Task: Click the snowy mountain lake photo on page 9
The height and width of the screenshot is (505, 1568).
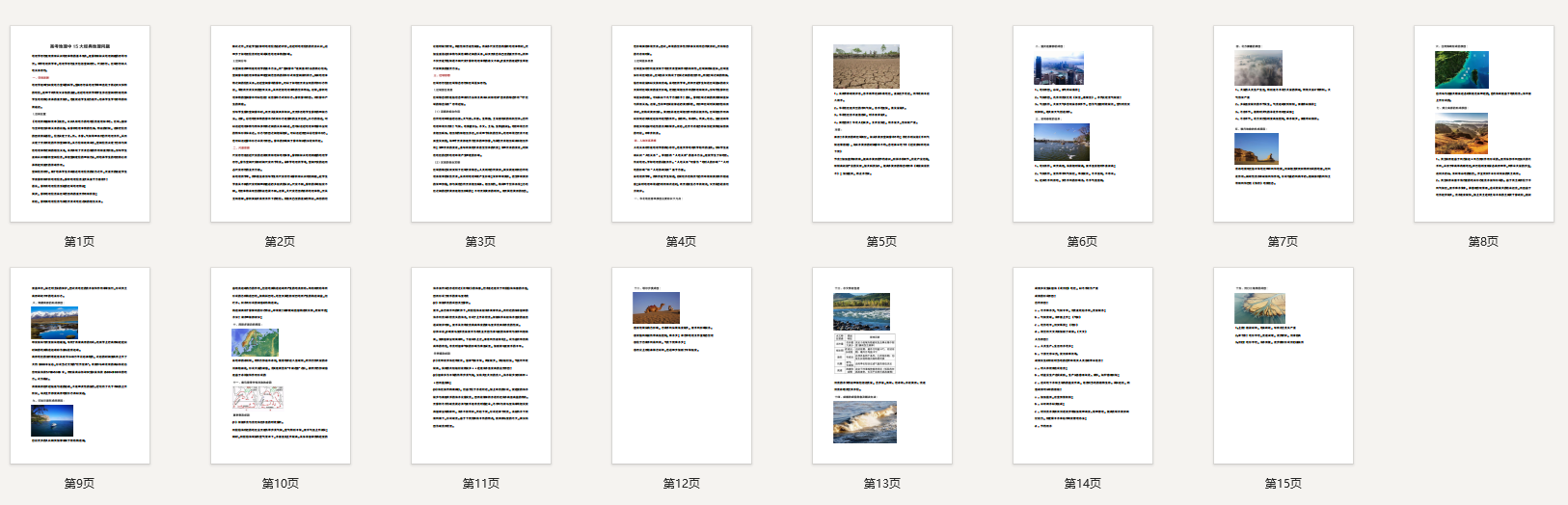Action: point(54,323)
